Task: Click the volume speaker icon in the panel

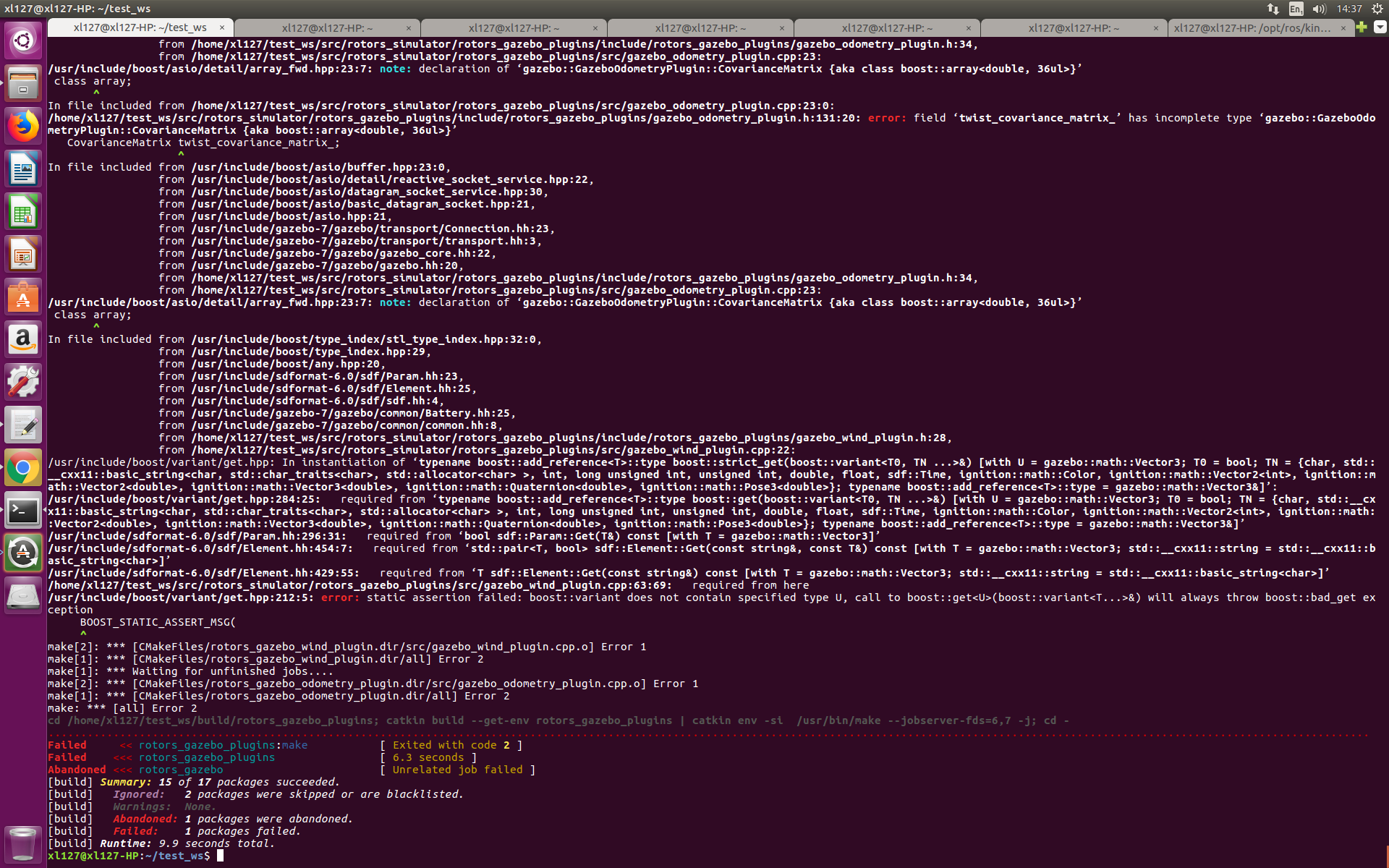Action: (1318, 9)
